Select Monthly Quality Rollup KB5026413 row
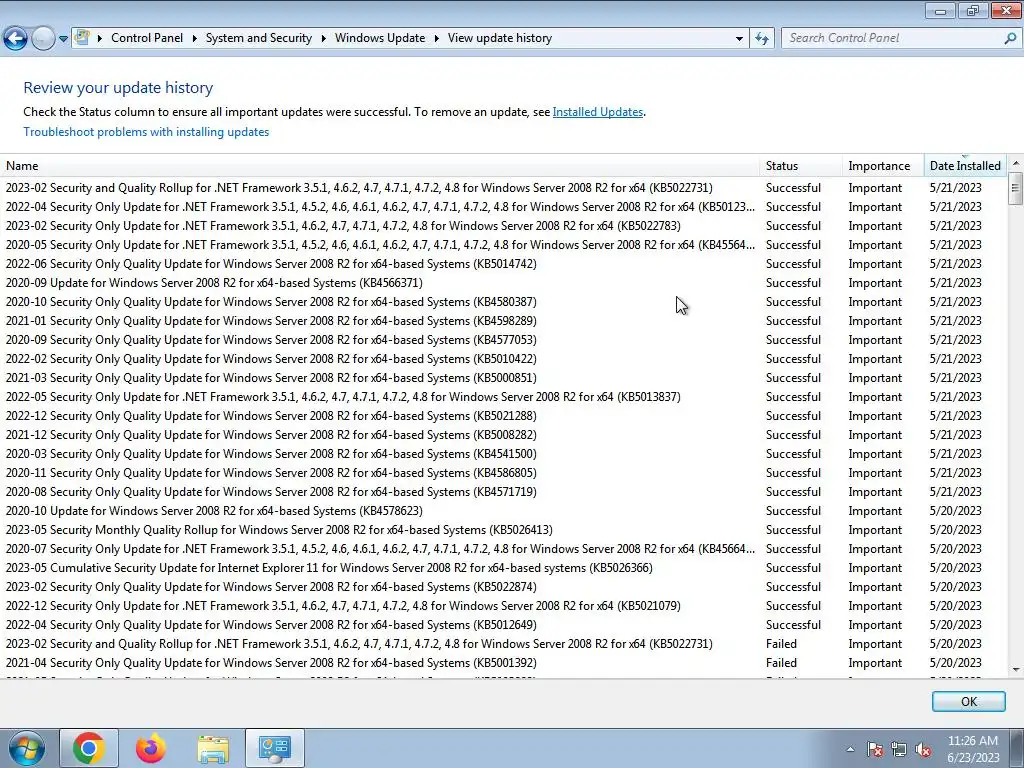This screenshot has height=768, width=1024. click(503, 530)
